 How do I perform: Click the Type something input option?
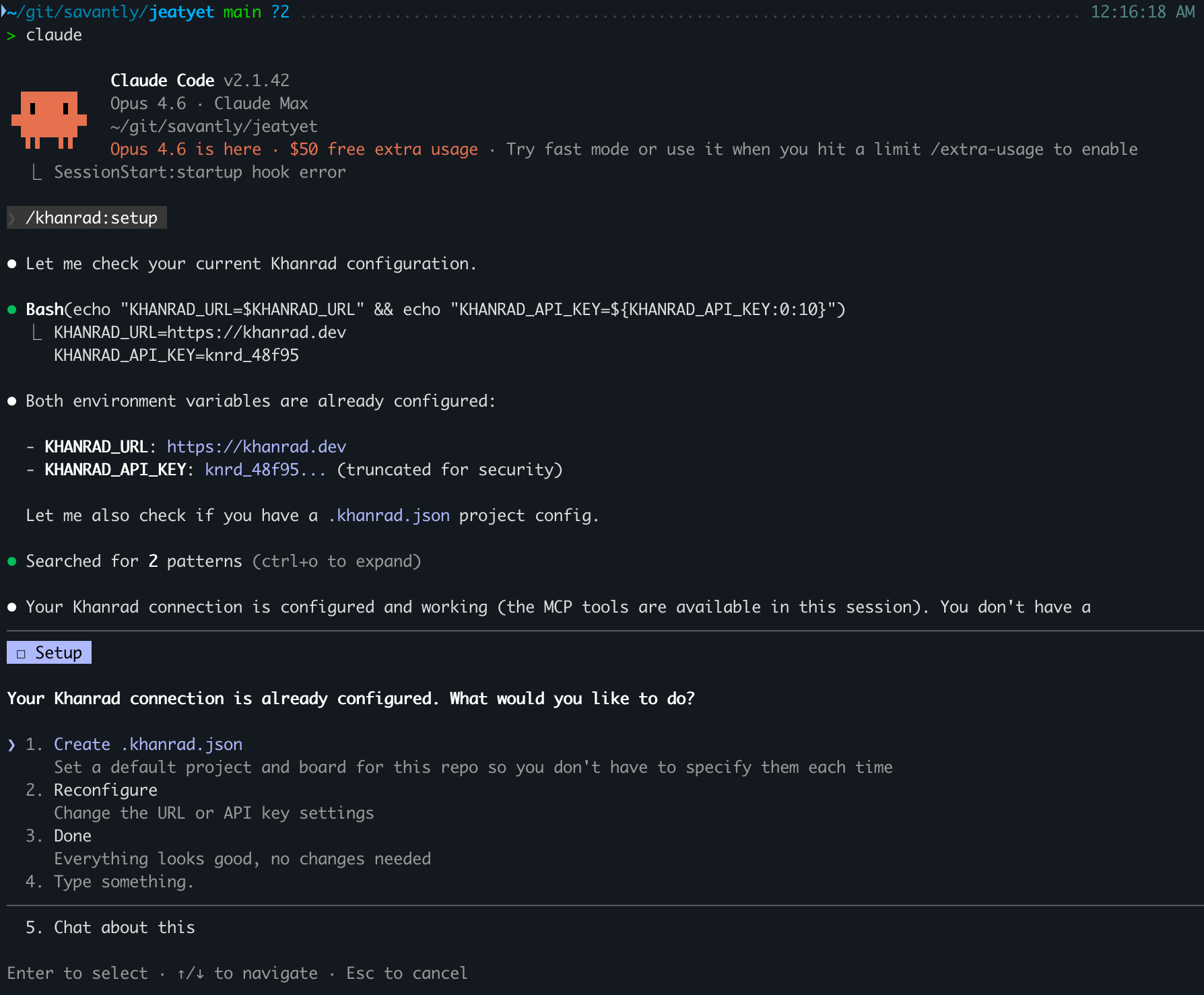pyautogui.click(x=123, y=882)
